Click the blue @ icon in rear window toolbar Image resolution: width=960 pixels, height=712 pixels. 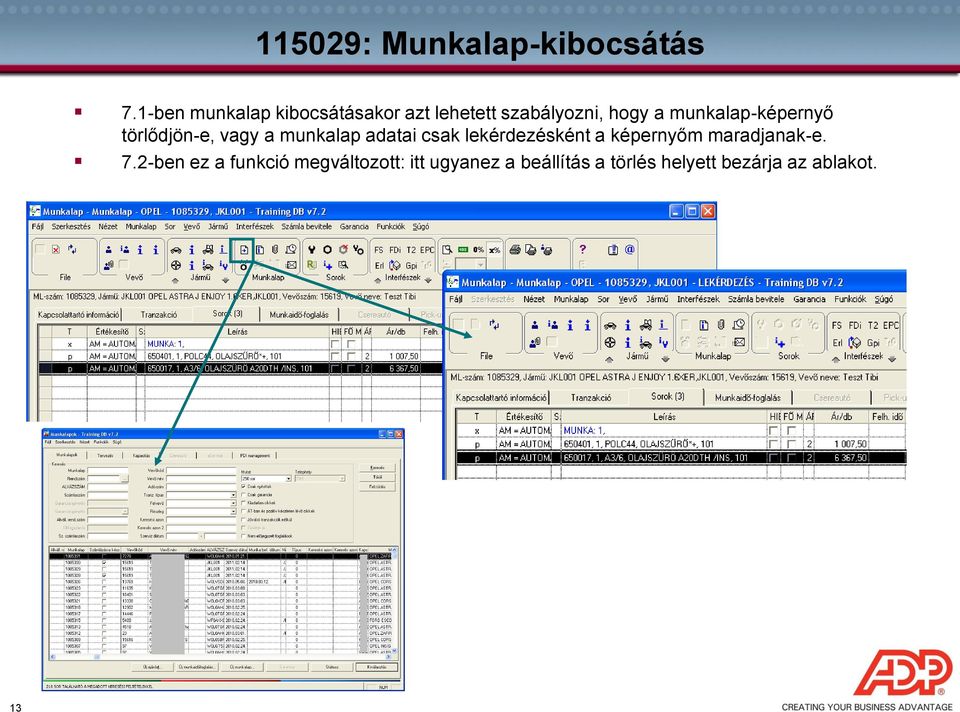629,249
